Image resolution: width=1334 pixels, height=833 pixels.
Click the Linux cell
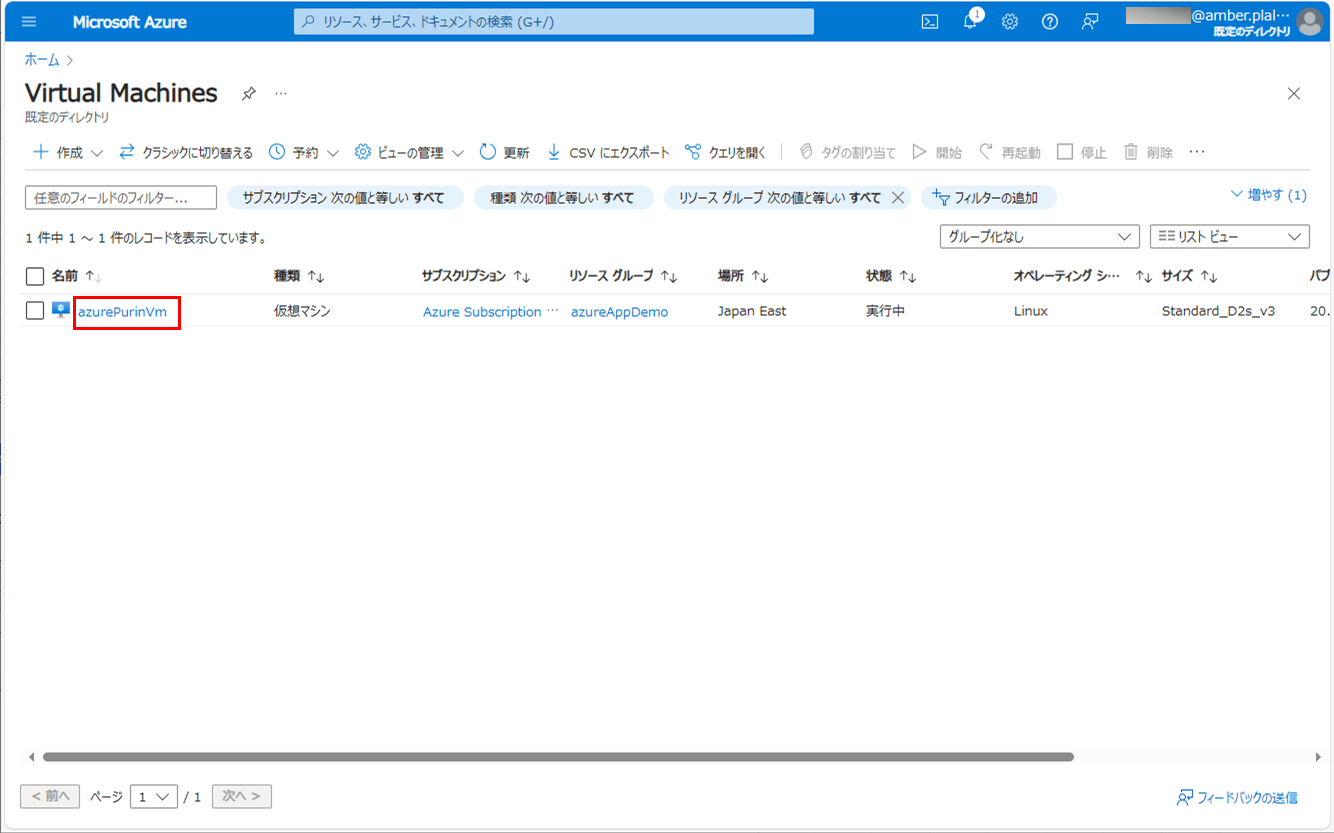(x=1031, y=311)
